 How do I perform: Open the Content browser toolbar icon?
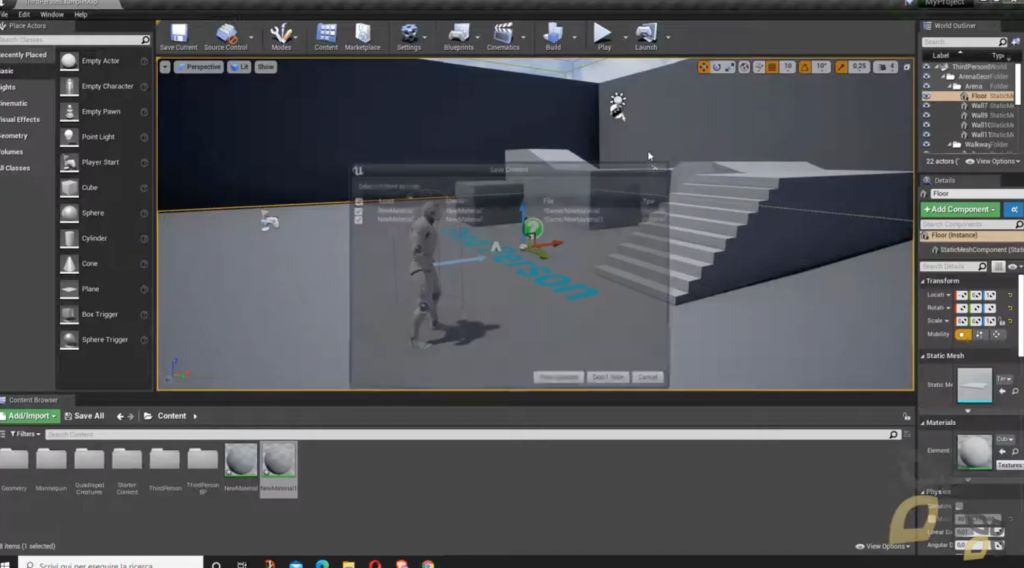(326, 37)
